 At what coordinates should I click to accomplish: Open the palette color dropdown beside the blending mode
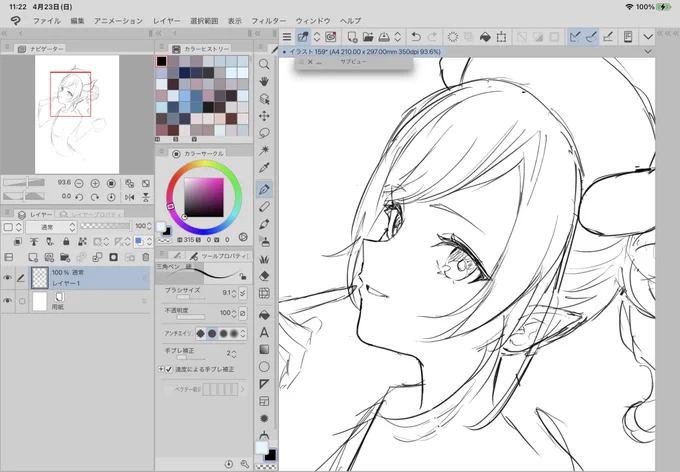click(12, 227)
